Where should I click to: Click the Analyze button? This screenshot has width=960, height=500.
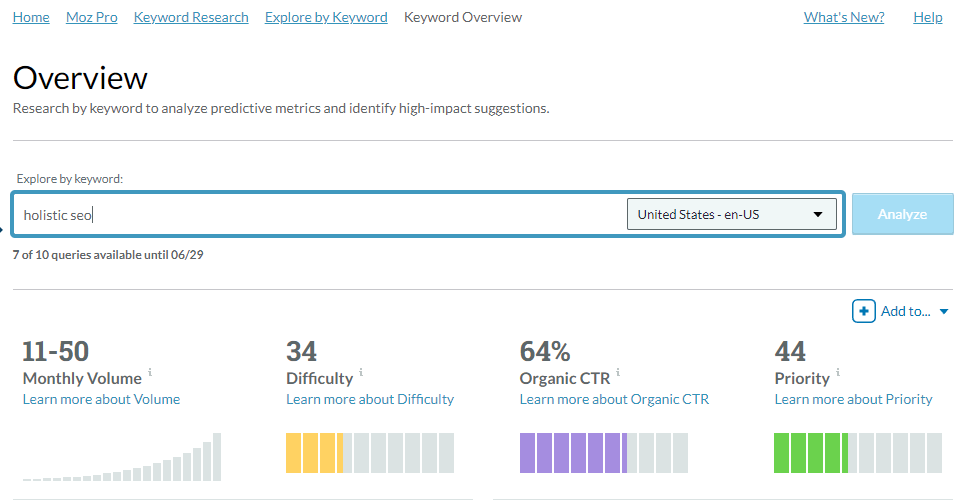[902, 214]
